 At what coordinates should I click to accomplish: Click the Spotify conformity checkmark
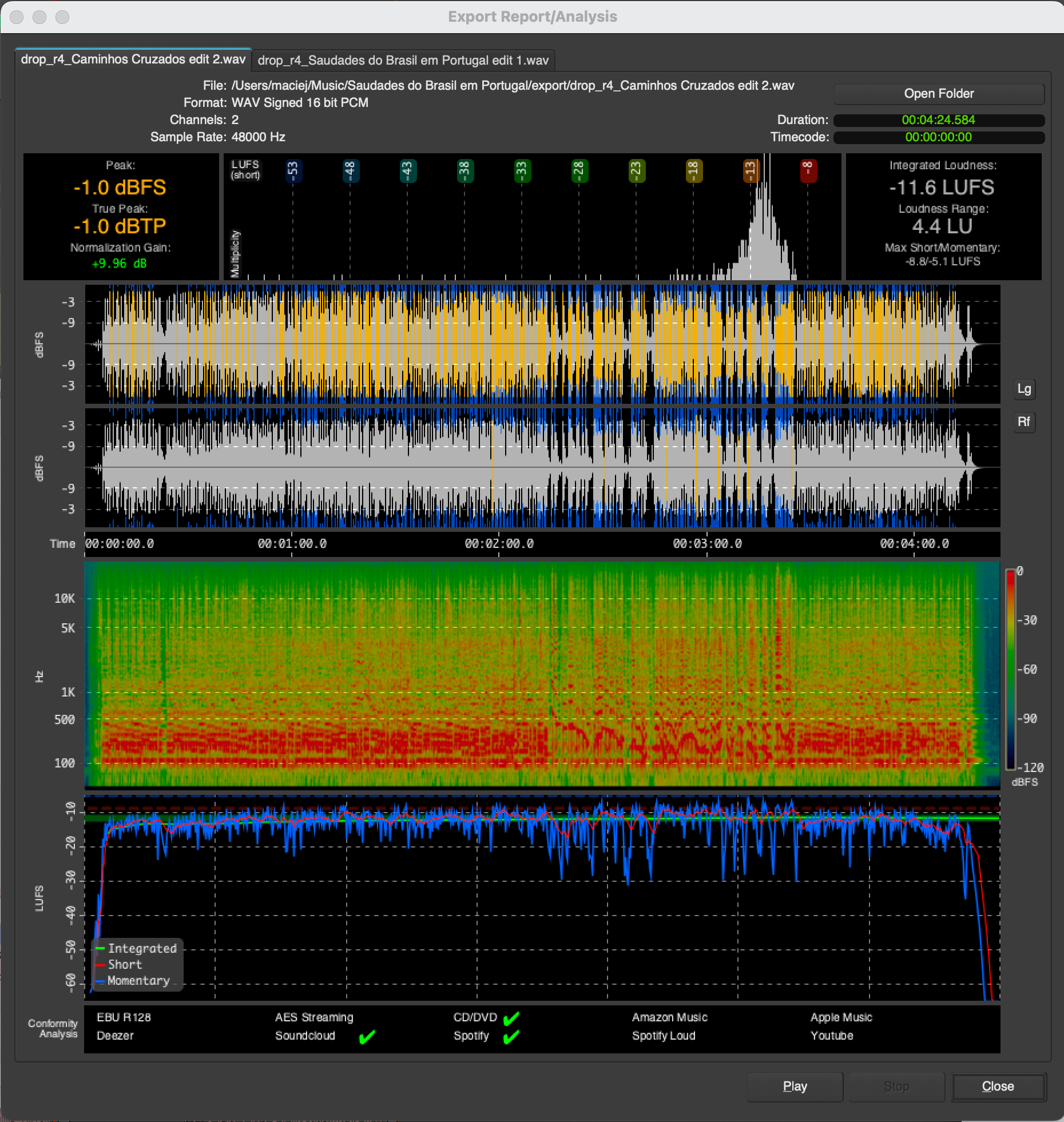[511, 1036]
